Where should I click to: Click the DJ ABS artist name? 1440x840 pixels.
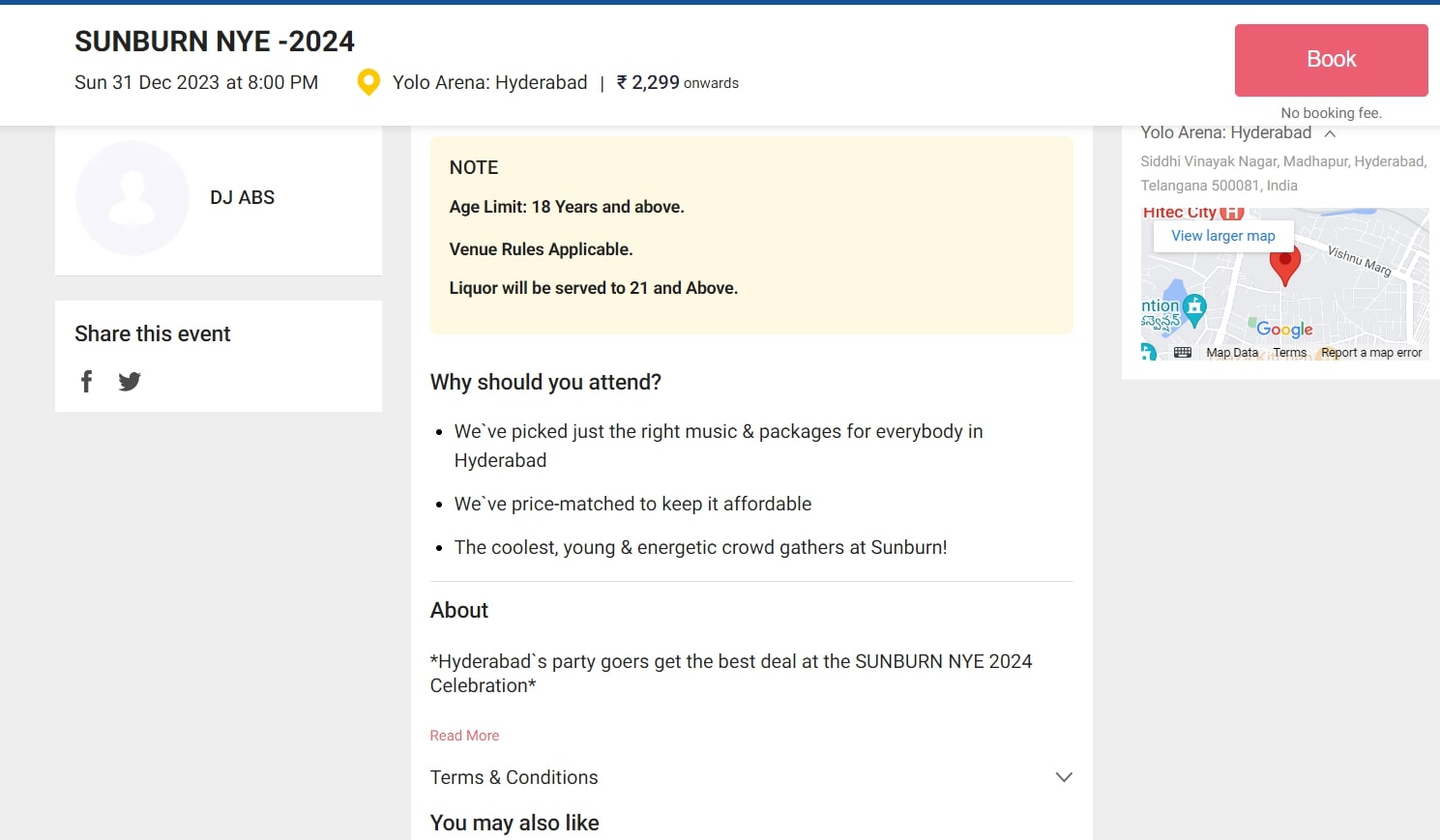tap(243, 197)
